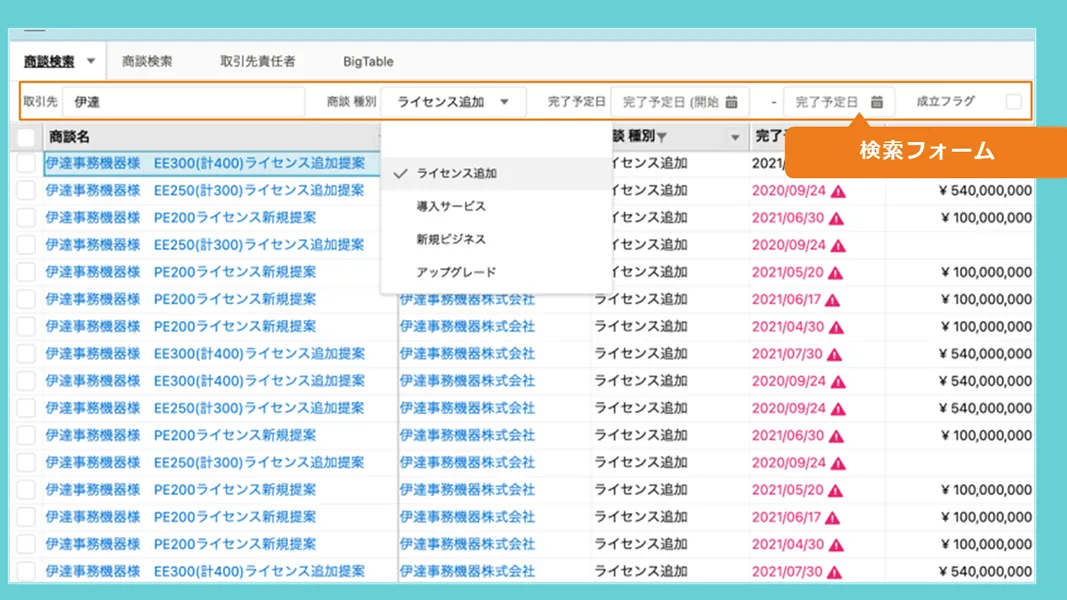Open the 商談種別 dropdown showing ライセンス追加
This screenshot has height=600, width=1067.
(x=453, y=102)
